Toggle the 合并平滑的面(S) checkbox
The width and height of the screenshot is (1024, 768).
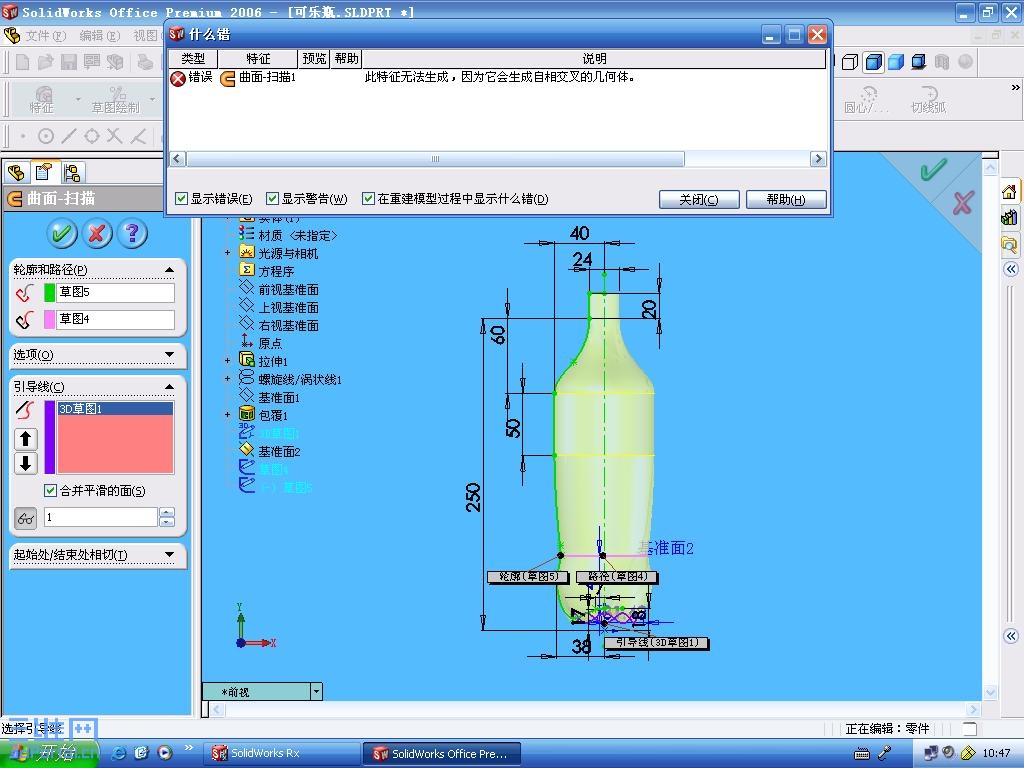coord(50,490)
